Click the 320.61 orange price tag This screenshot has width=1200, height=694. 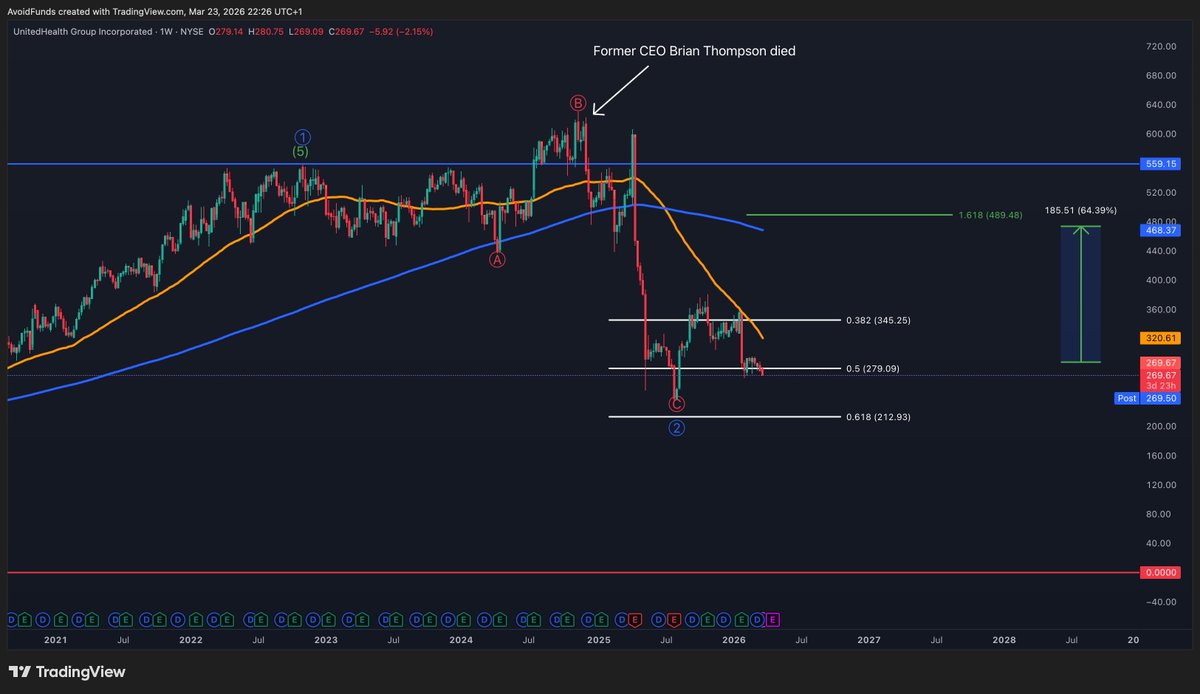1158,338
